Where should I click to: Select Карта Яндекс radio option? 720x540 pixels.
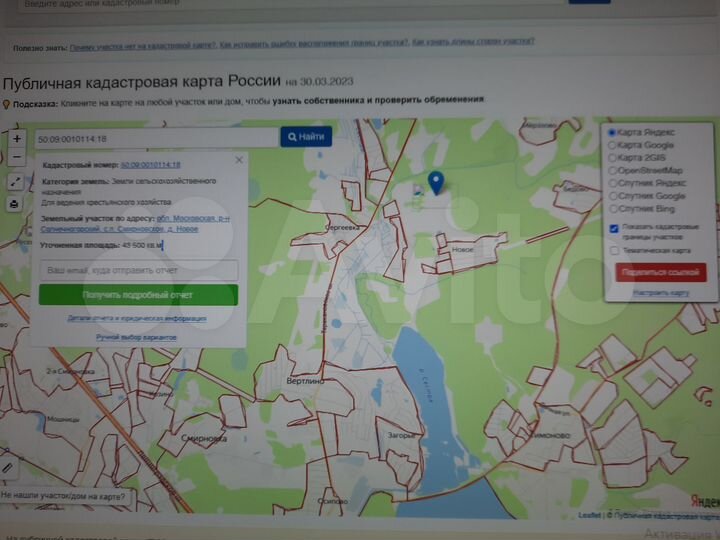tap(612, 132)
